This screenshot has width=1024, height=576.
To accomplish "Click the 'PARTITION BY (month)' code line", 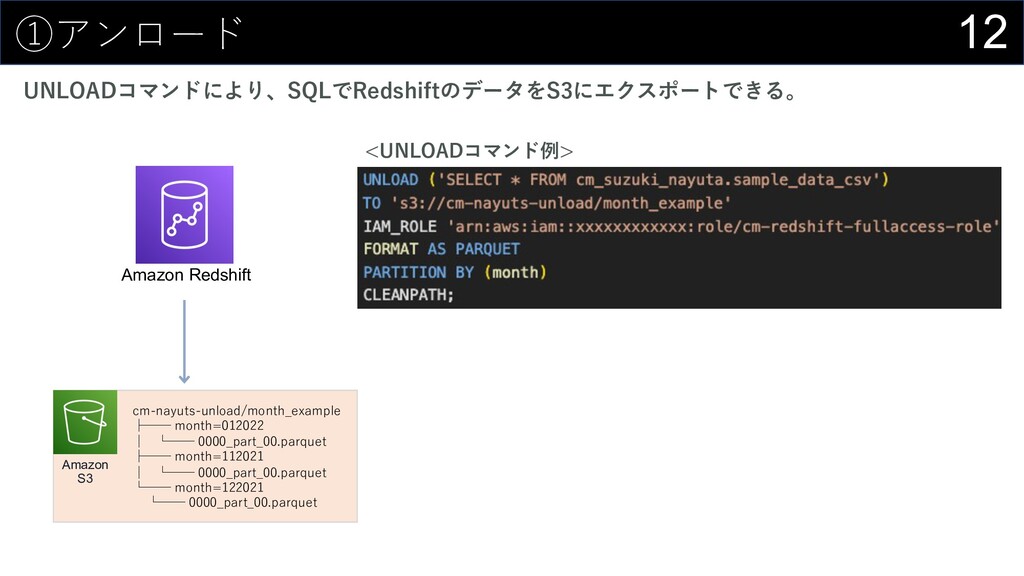I will 455,272.
